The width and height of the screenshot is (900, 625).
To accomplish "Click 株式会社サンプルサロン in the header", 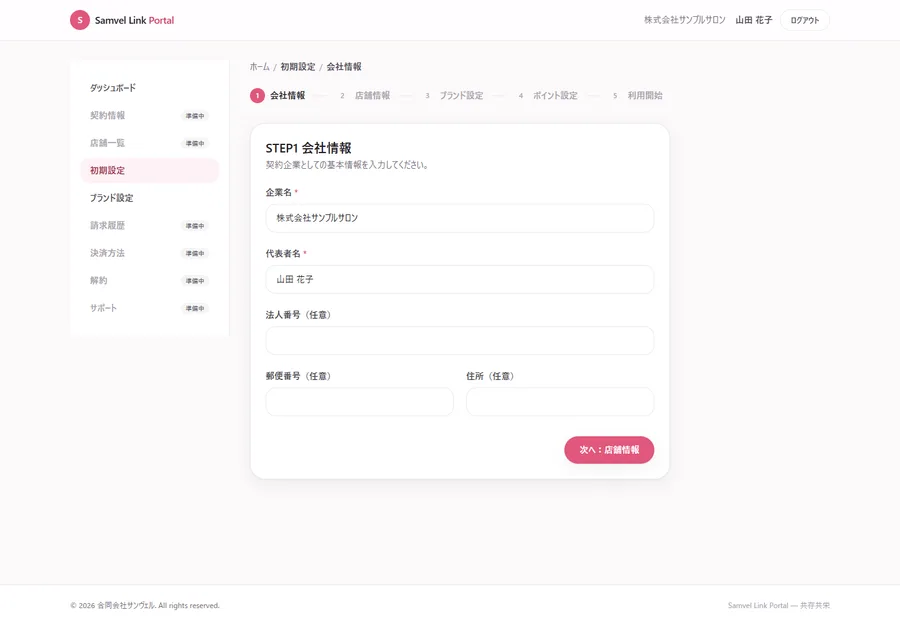I will pyautogui.click(x=684, y=20).
